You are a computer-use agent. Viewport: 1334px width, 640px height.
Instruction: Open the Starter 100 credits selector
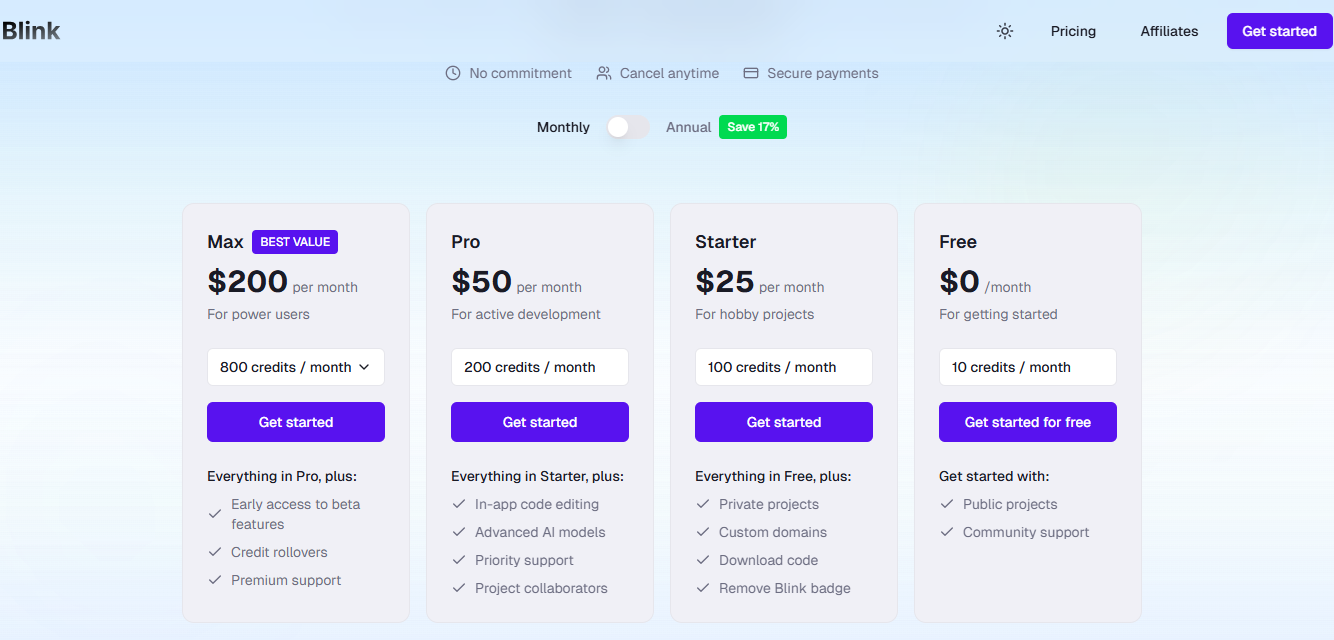783,367
